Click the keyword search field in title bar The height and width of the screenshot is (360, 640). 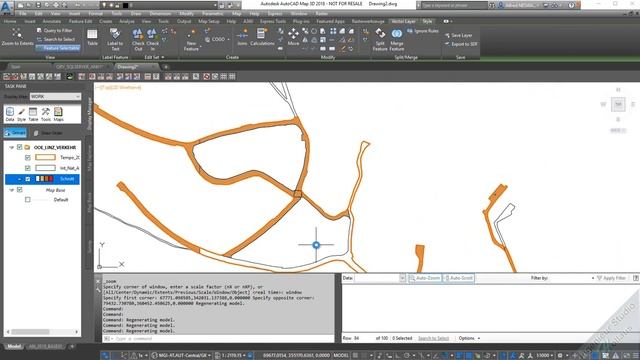pyautogui.click(x=454, y=5)
